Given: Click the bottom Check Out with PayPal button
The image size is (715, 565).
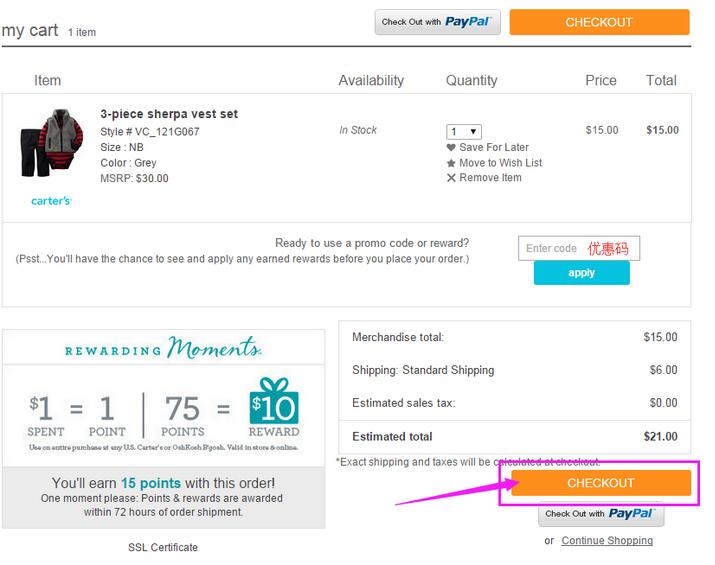Looking at the screenshot, I should (x=601, y=514).
